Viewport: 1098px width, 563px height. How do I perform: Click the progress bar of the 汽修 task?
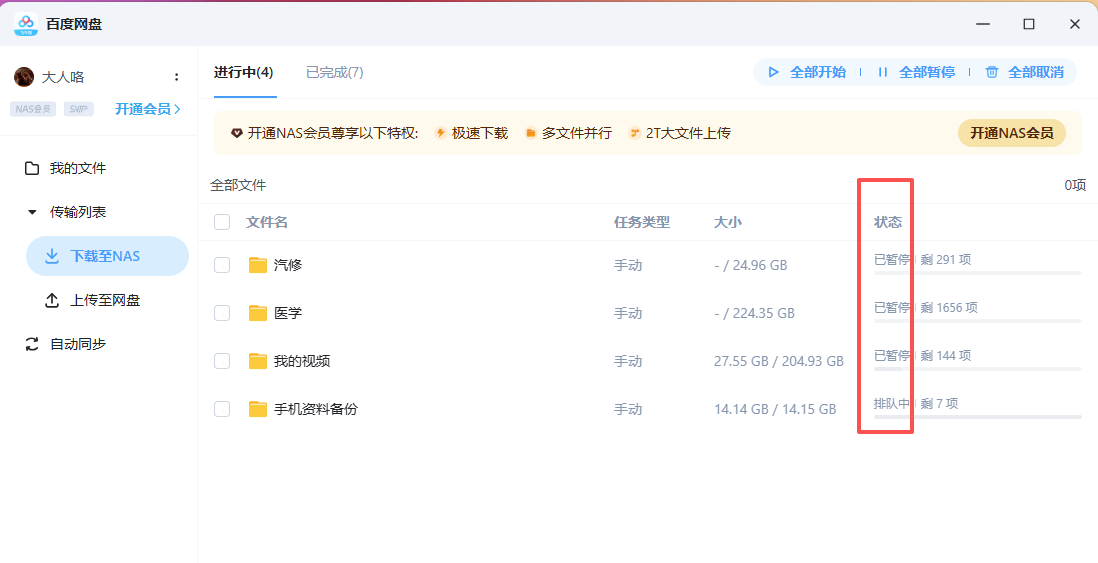978,273
